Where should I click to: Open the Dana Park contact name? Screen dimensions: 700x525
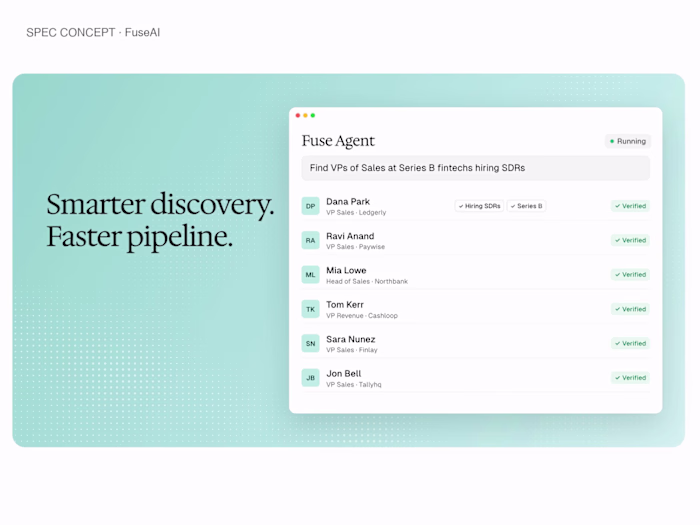point(348,202)
